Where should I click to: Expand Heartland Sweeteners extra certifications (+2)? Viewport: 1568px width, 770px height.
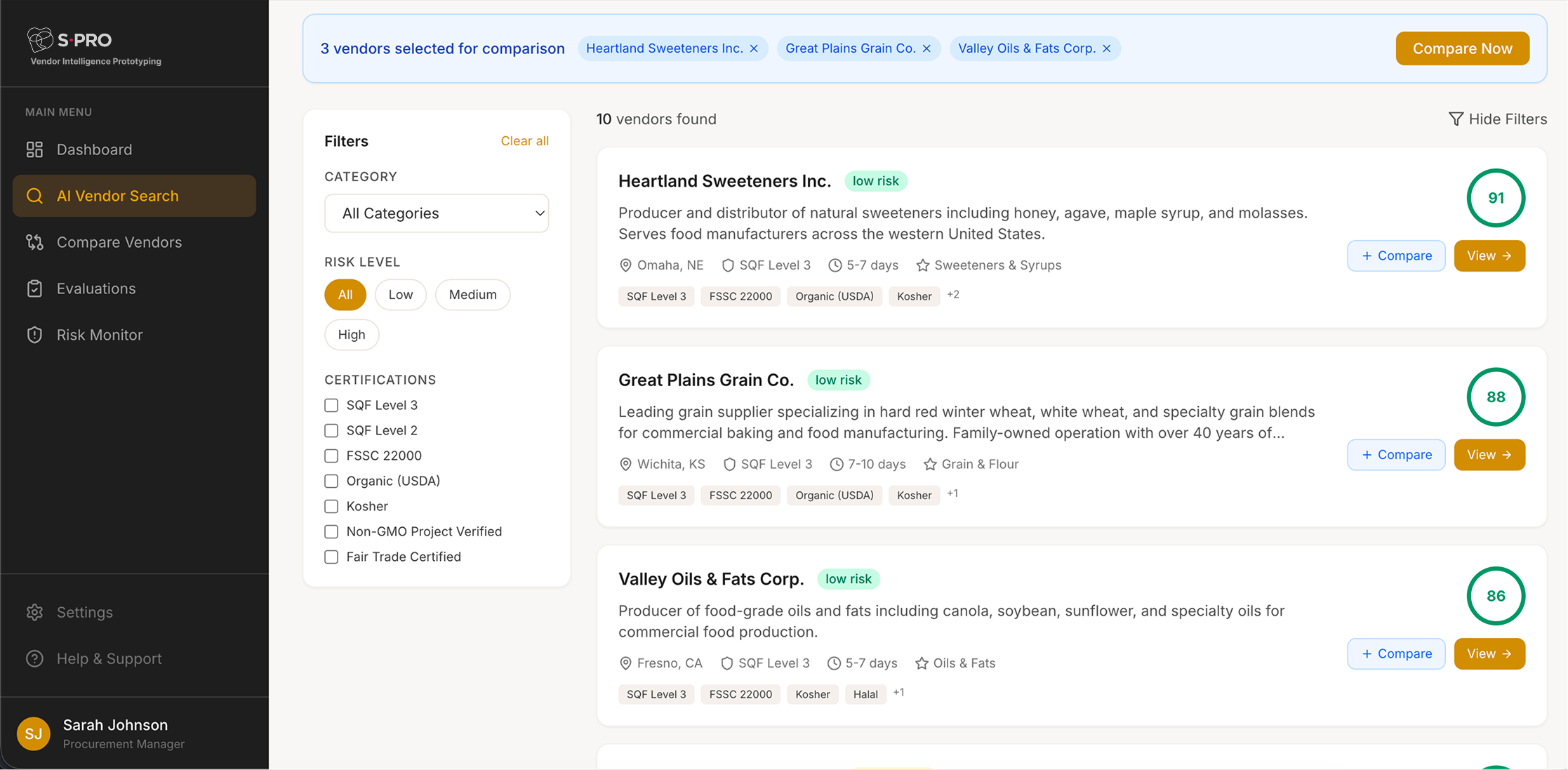[x=953, y=294]
